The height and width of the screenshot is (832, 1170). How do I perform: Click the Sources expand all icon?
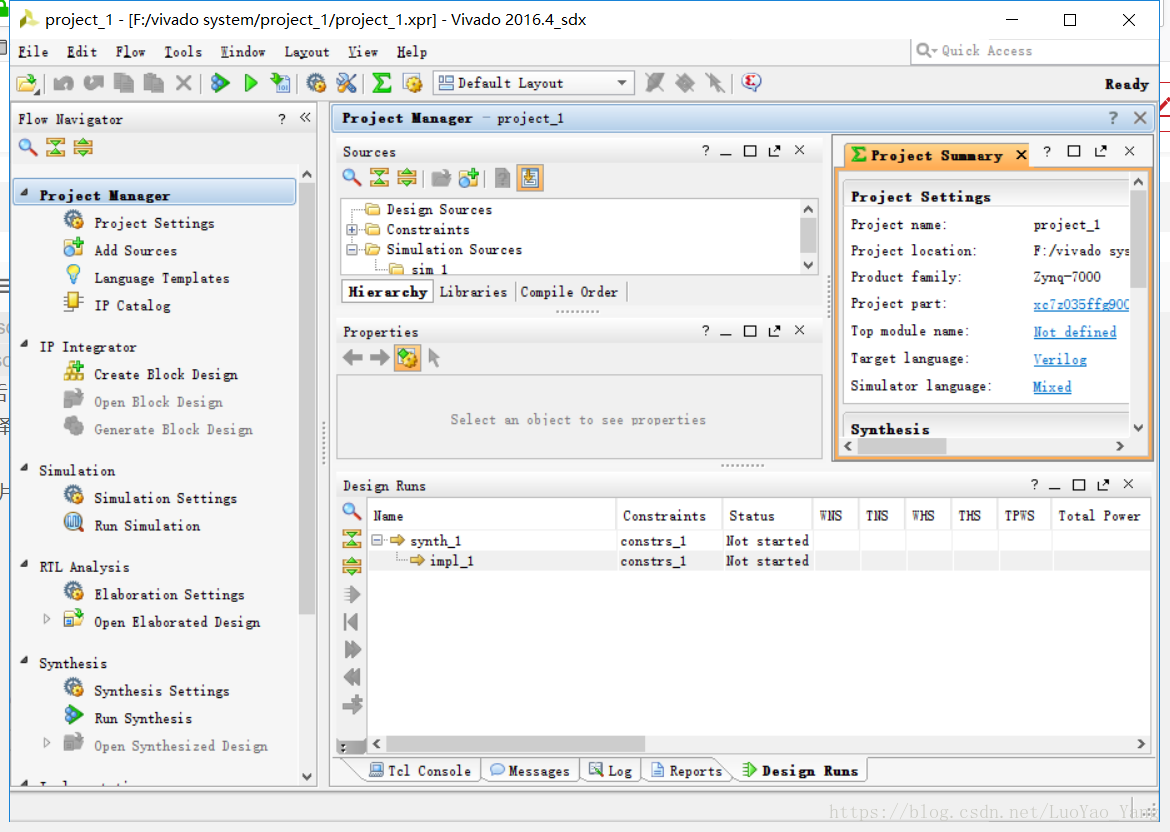coord(407,178)
